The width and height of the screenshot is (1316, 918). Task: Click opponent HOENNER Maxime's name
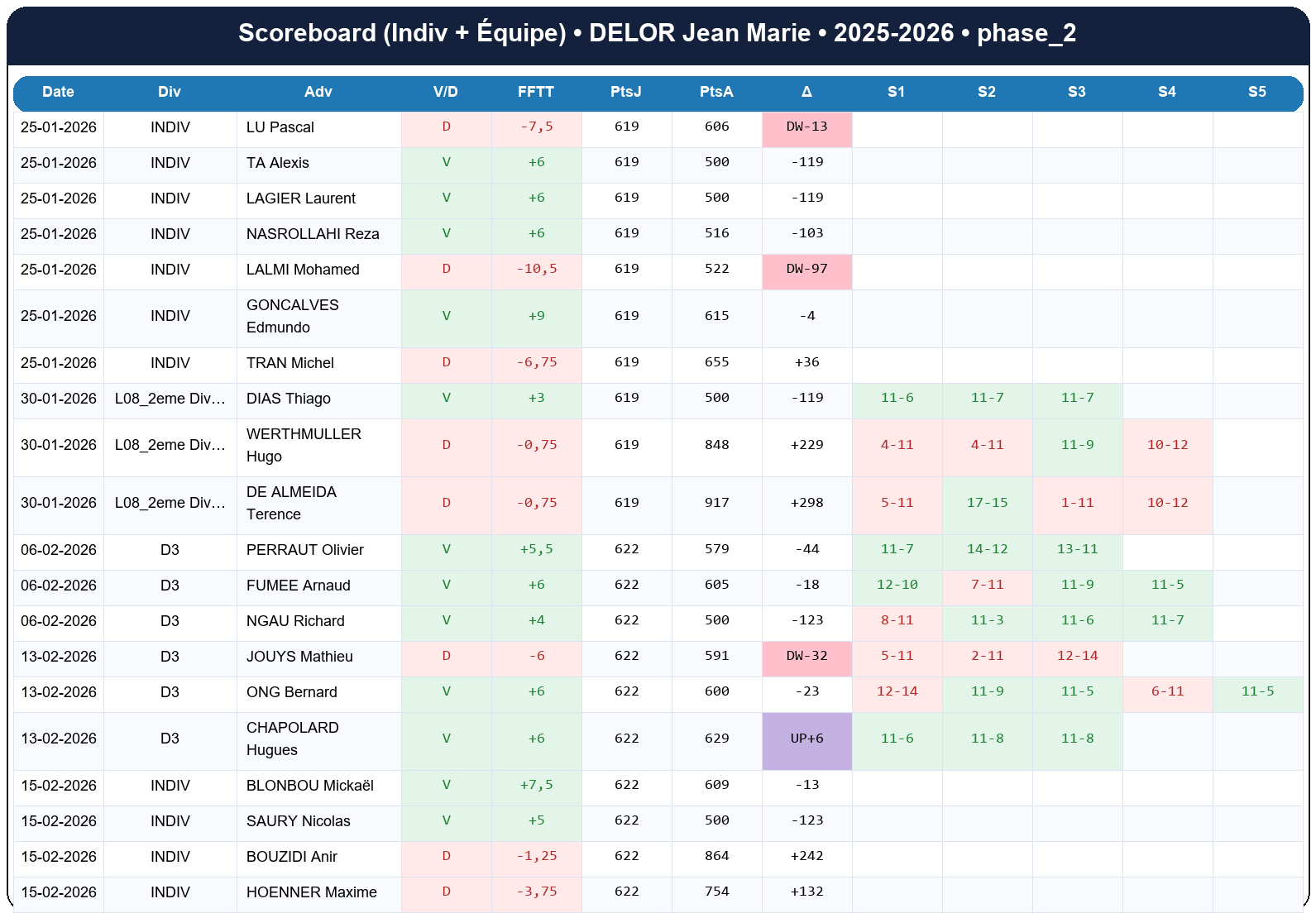[311, 892]
